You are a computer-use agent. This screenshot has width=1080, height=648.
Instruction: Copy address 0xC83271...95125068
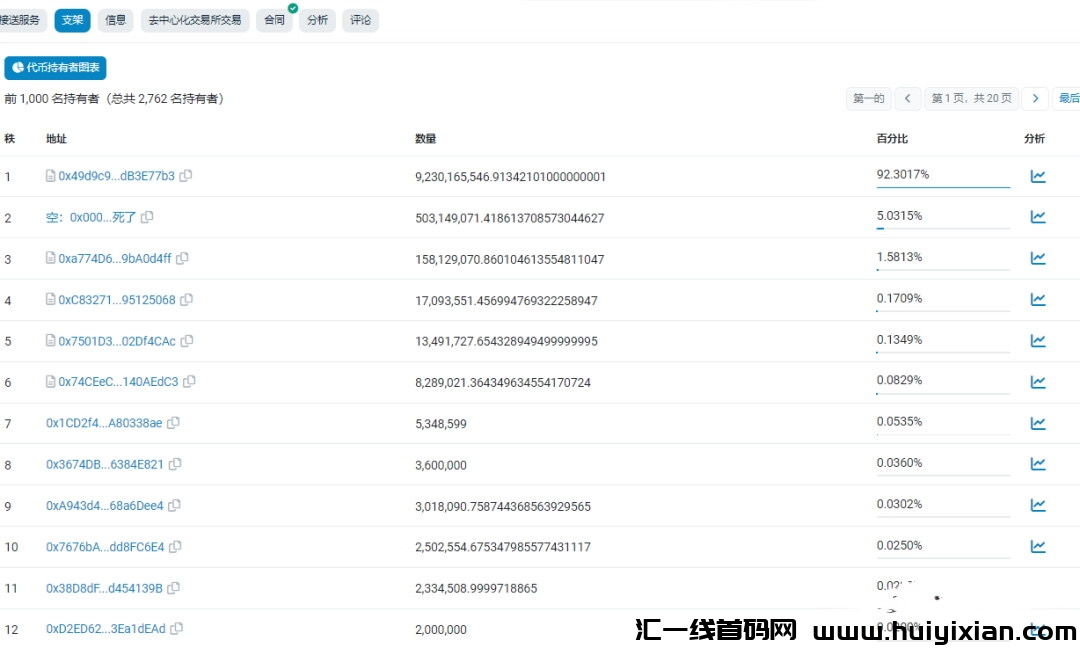[187, 300]
